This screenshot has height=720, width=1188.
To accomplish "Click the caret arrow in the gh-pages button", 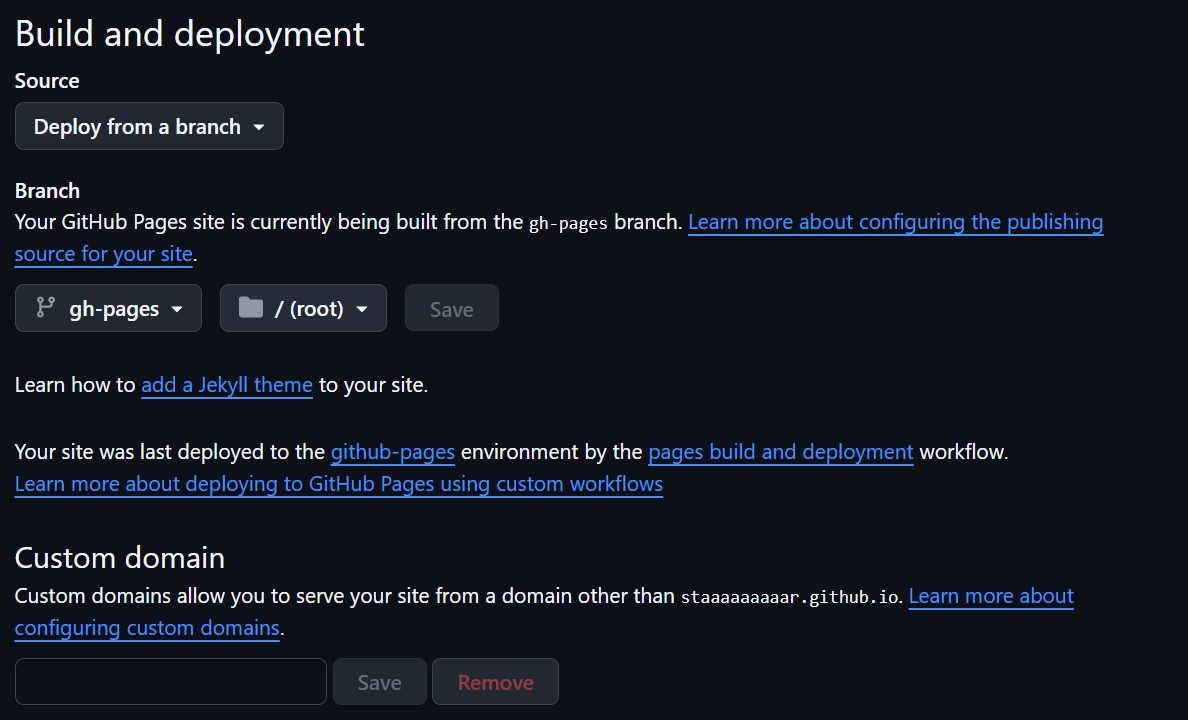I will (x=177, y=309).
